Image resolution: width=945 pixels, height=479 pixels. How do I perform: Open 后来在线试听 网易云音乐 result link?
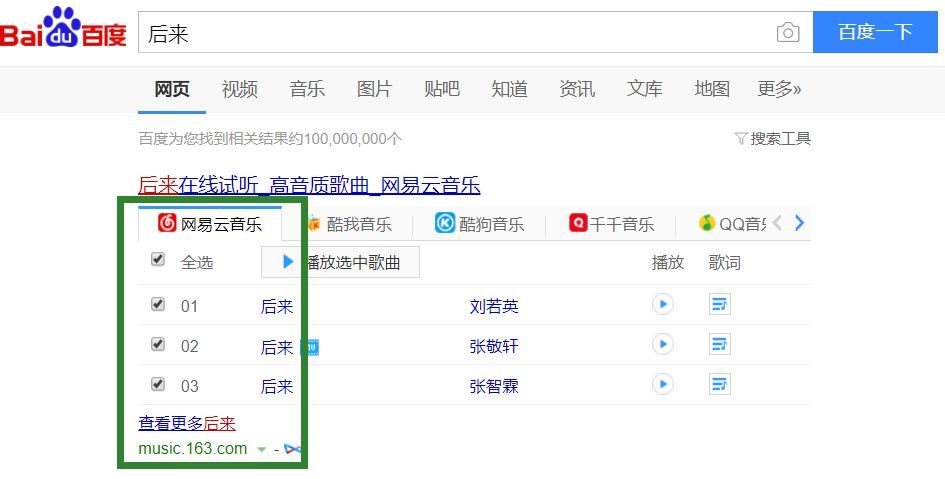(x=309, y=185)
